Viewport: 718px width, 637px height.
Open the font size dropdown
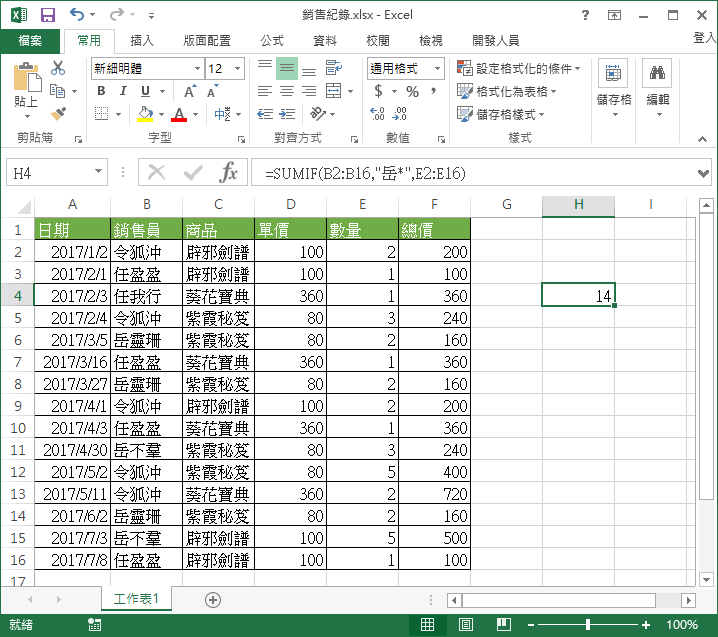244,69
